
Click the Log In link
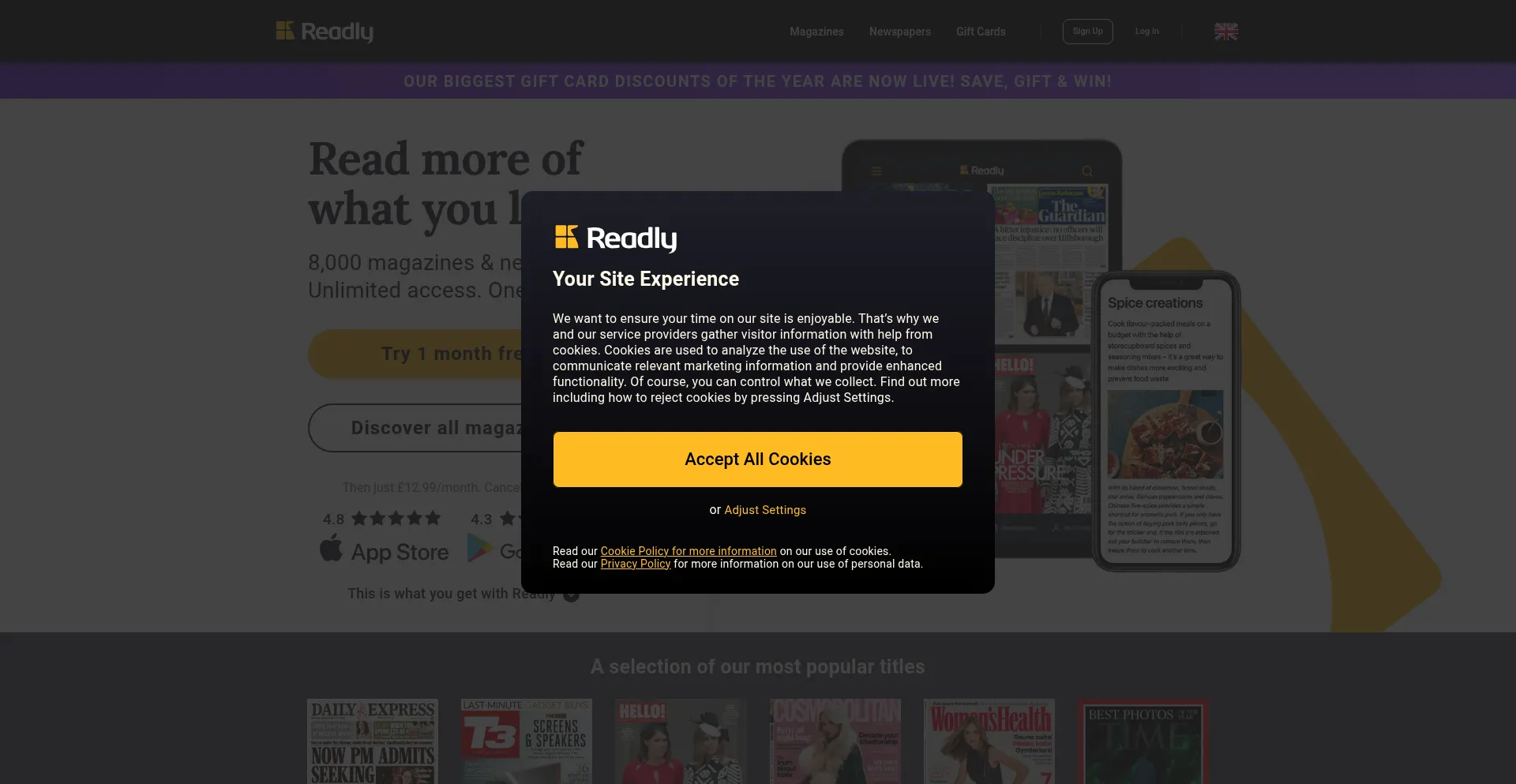pos(1146,32)
